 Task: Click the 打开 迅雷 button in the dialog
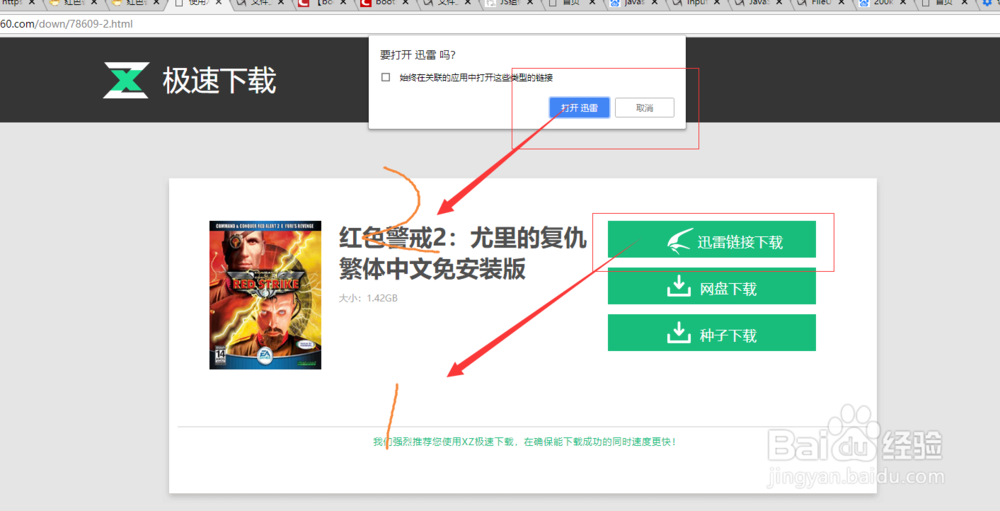[579, 108]
